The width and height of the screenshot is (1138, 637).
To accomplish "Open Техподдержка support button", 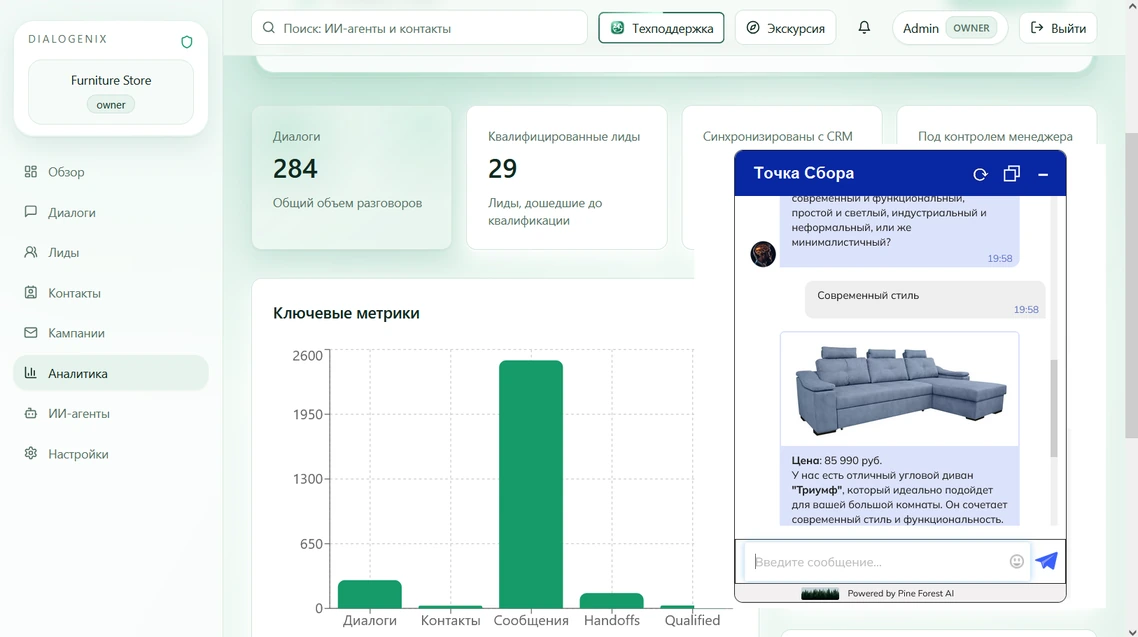I will pyautogui.click(x=661, y=28).
